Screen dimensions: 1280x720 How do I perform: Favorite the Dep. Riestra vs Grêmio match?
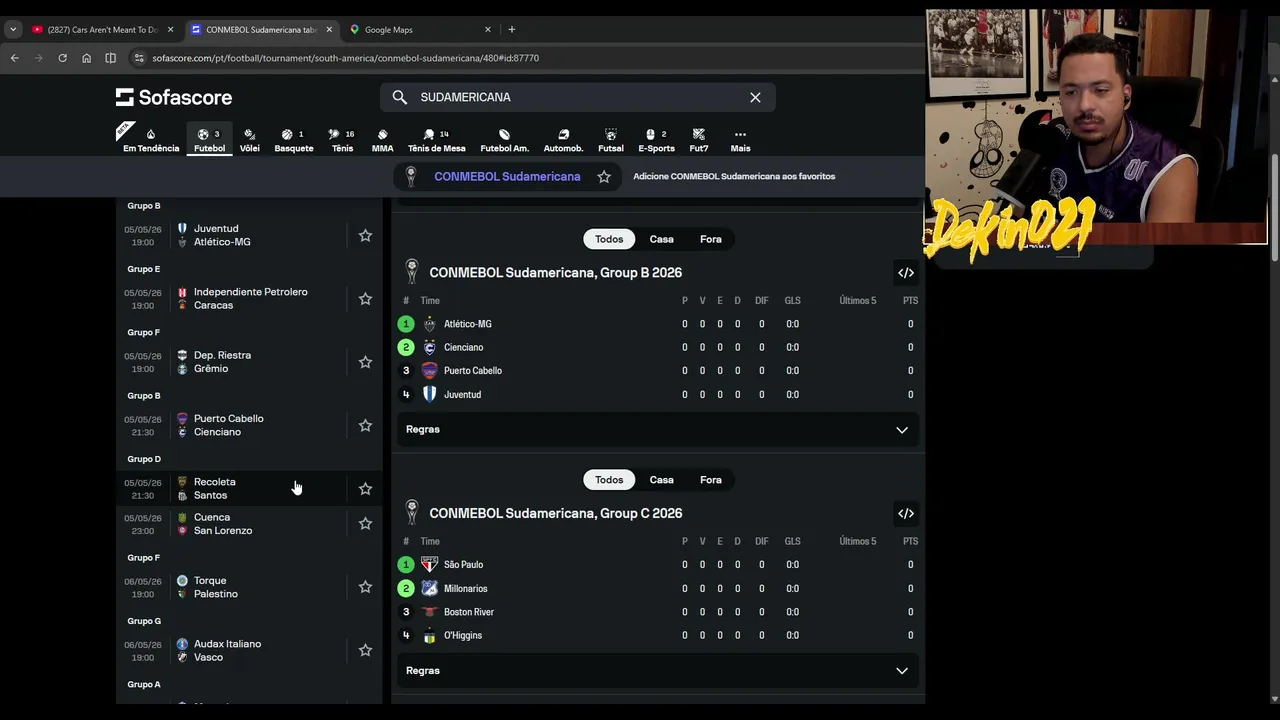365,362
